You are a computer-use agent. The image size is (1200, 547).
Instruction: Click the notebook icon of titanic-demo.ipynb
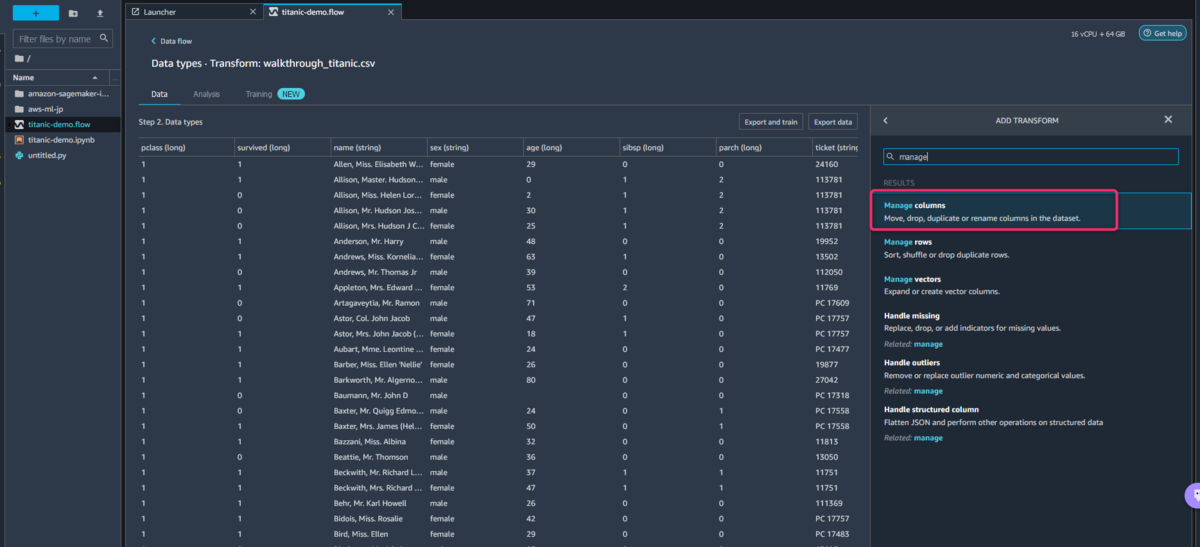coord(19,140)
